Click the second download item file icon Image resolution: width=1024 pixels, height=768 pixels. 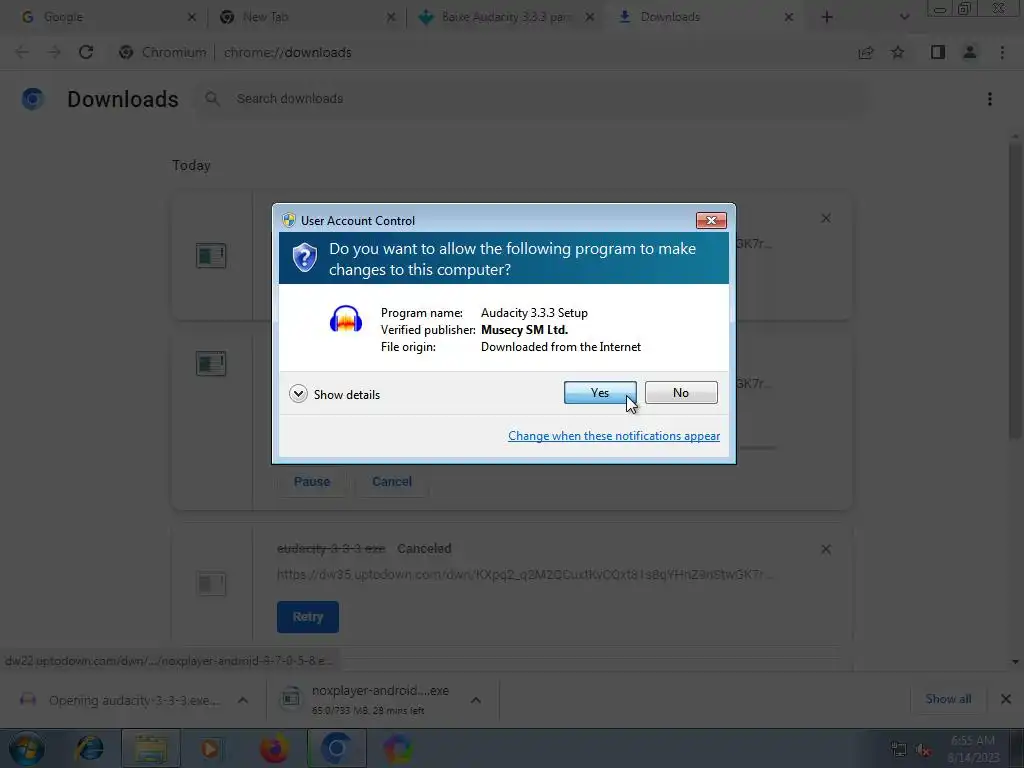point(211,364)
